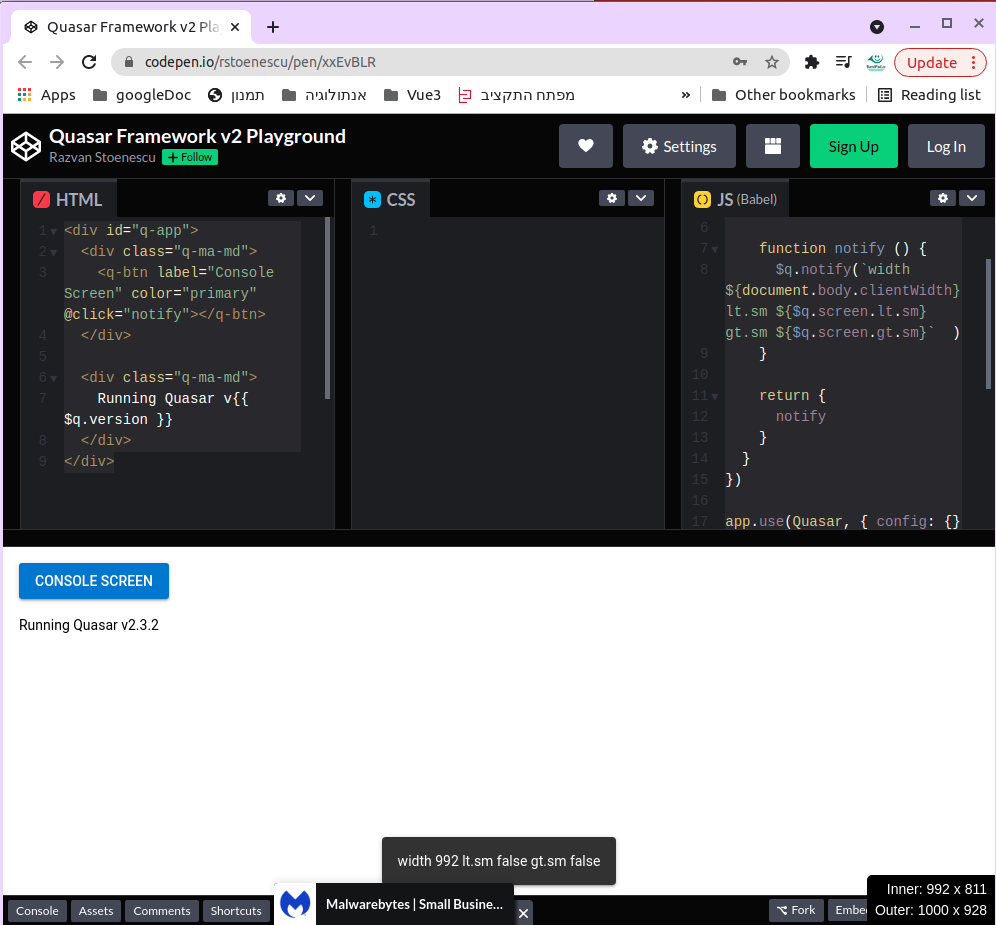Open the Console panel

point(37,910)
